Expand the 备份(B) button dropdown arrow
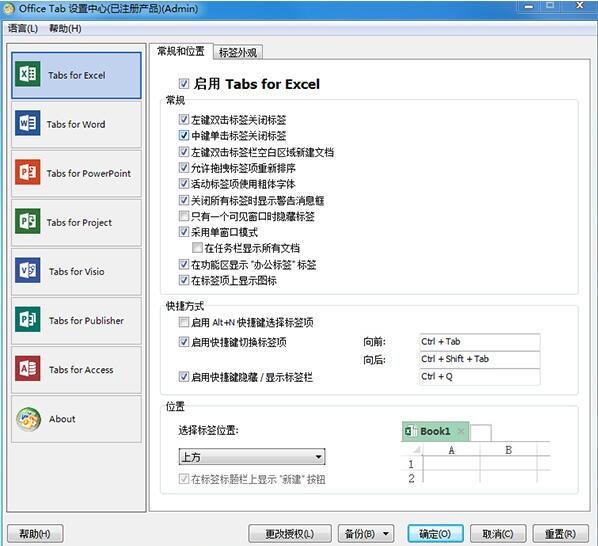The height and width of the screenshot is (546, 598). 386,533
